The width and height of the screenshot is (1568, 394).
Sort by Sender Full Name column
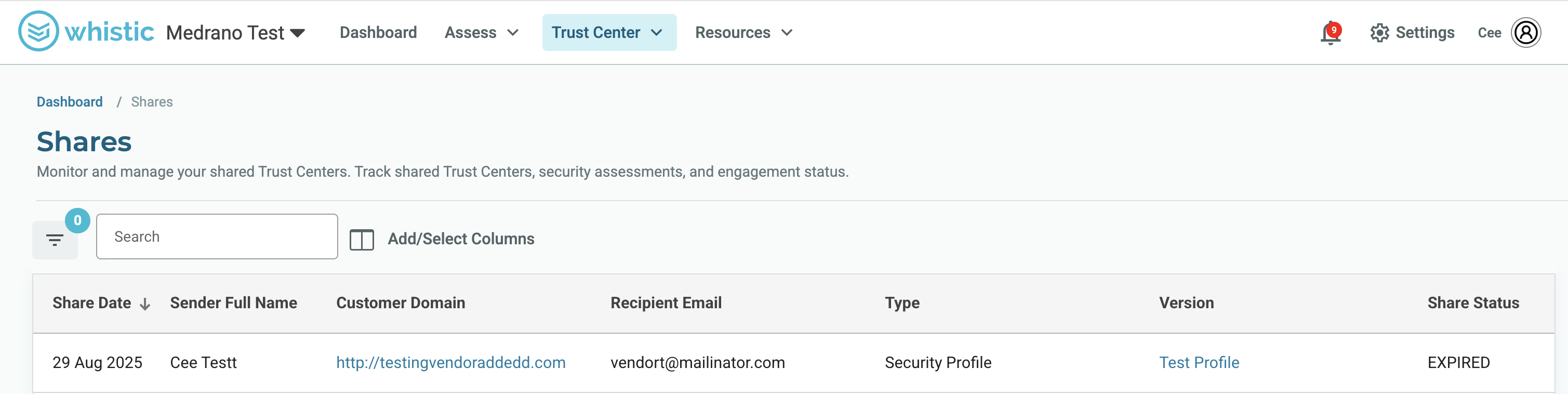click(x=233, y=303)
